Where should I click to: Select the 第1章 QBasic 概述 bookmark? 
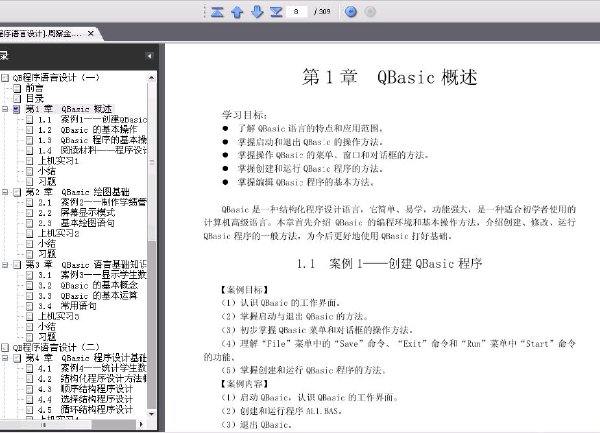(x=69, y=109)
